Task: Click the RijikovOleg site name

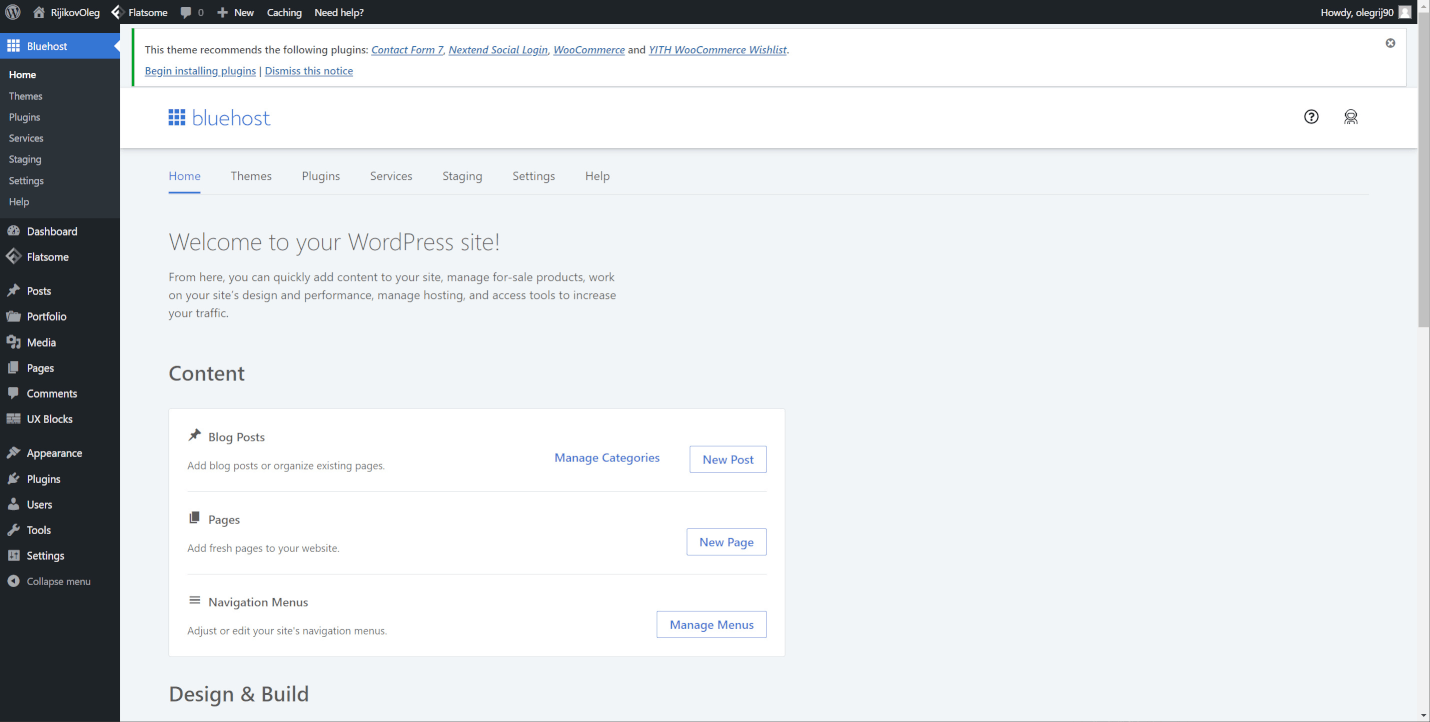Action: [75, 12]
